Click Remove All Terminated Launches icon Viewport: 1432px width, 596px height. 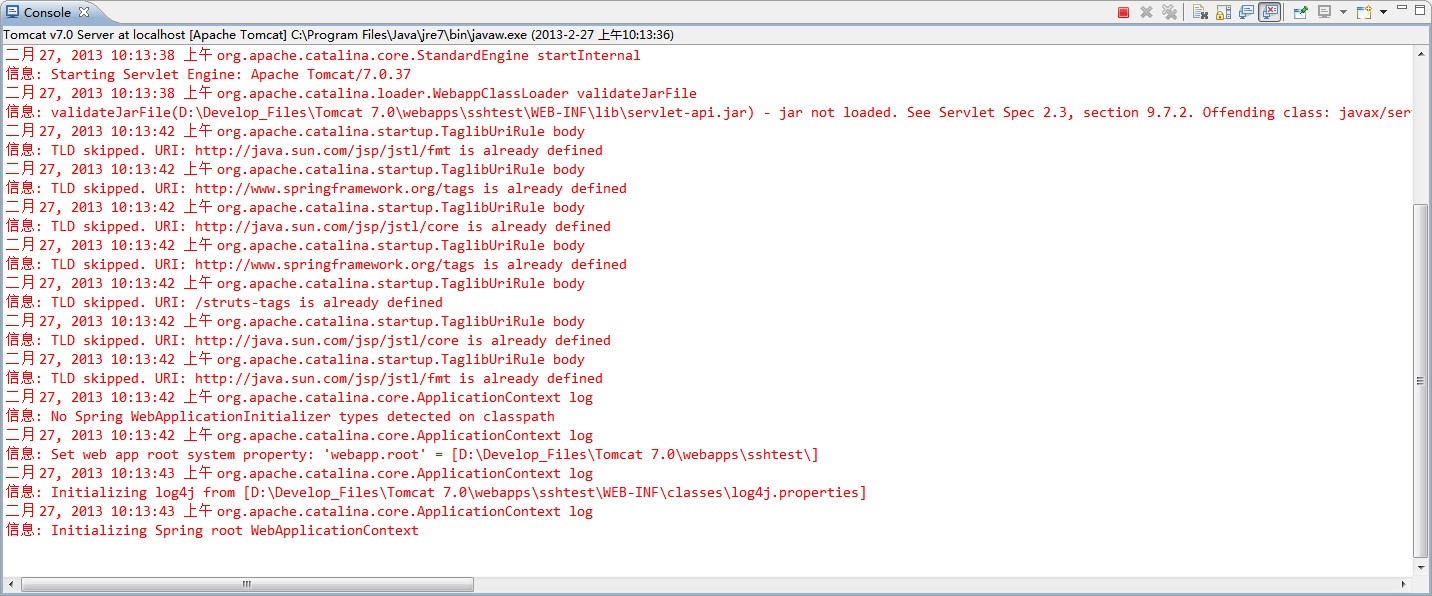[1169, 12]
